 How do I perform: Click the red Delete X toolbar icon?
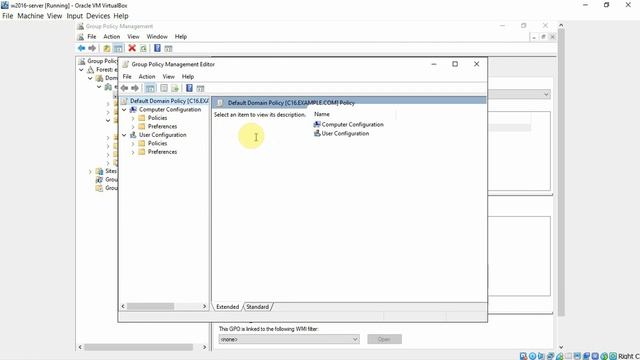pyautogui.click(x=132, y=48)
